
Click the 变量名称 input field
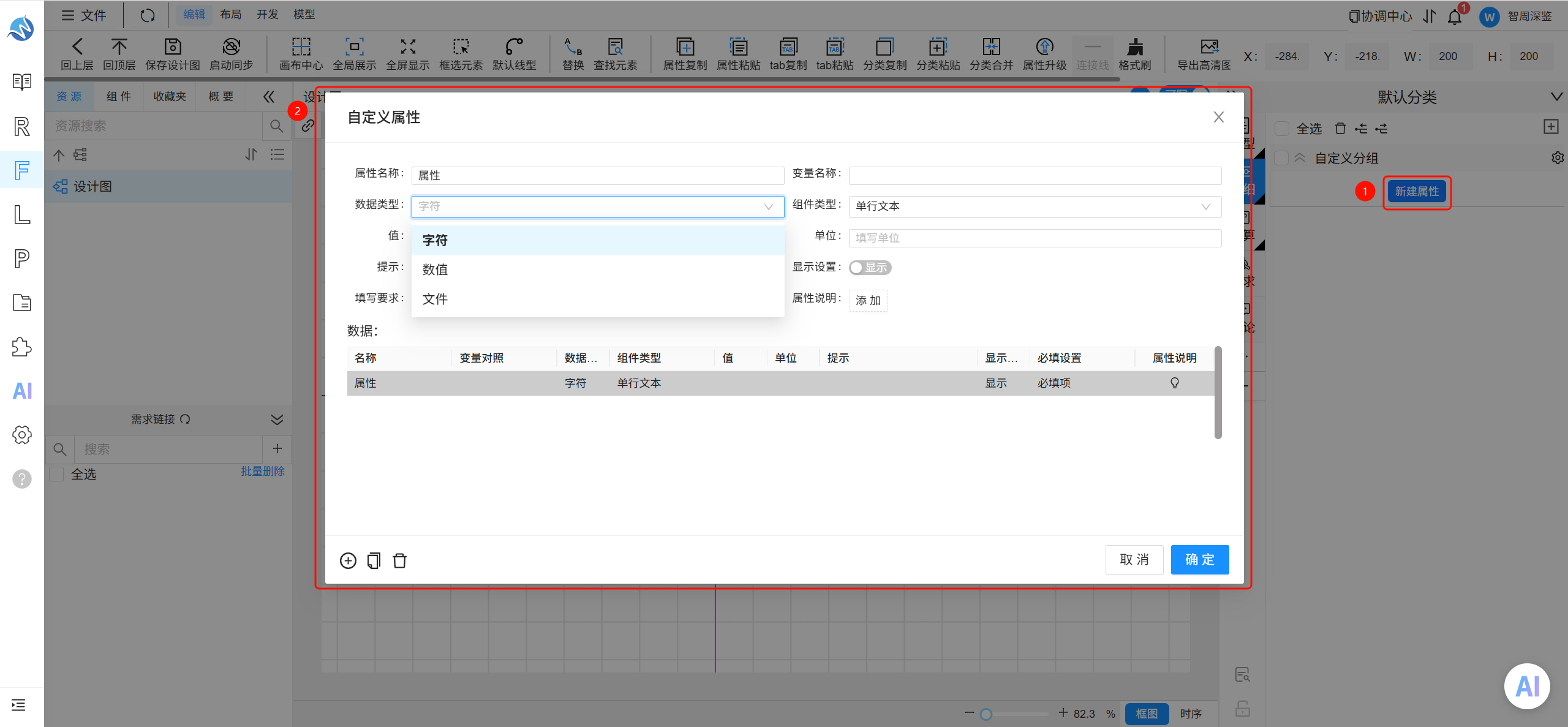1035,175
